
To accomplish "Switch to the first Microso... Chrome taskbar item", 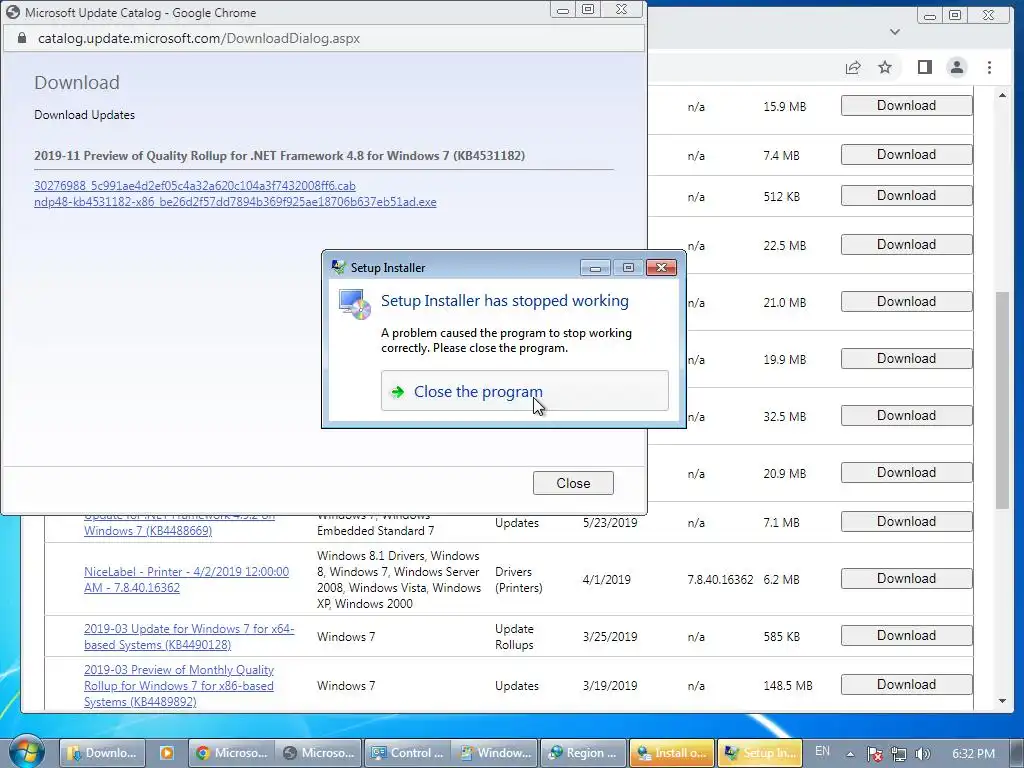I will pyautogui.click(x=232, y=753).
